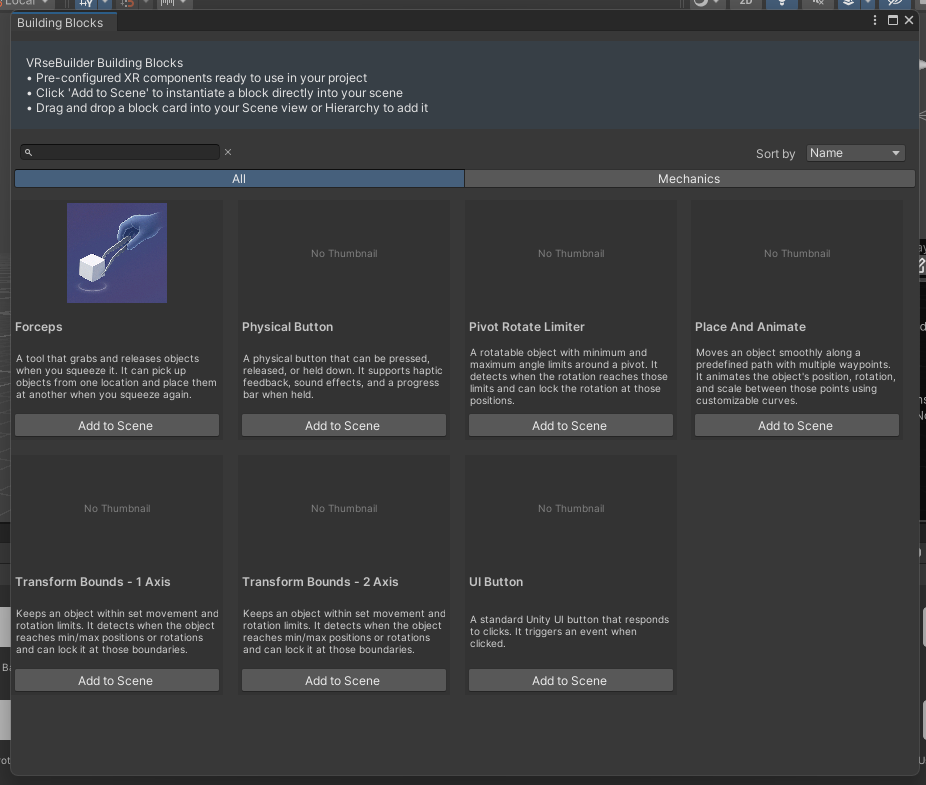
Task: Add Transform Bounds - 2 Axis to scene
Action: 344,680
